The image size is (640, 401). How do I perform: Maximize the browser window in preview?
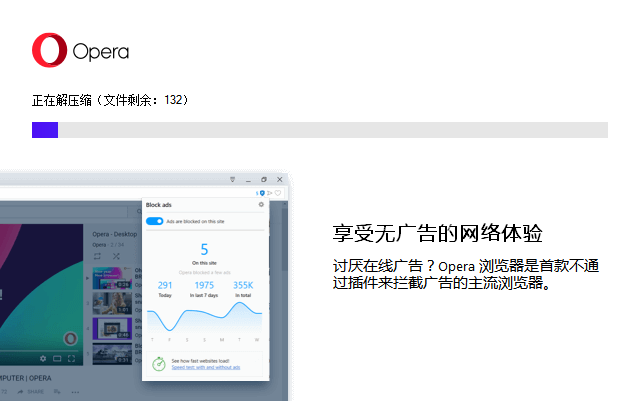pyautogui.click(x=264, y=180)
